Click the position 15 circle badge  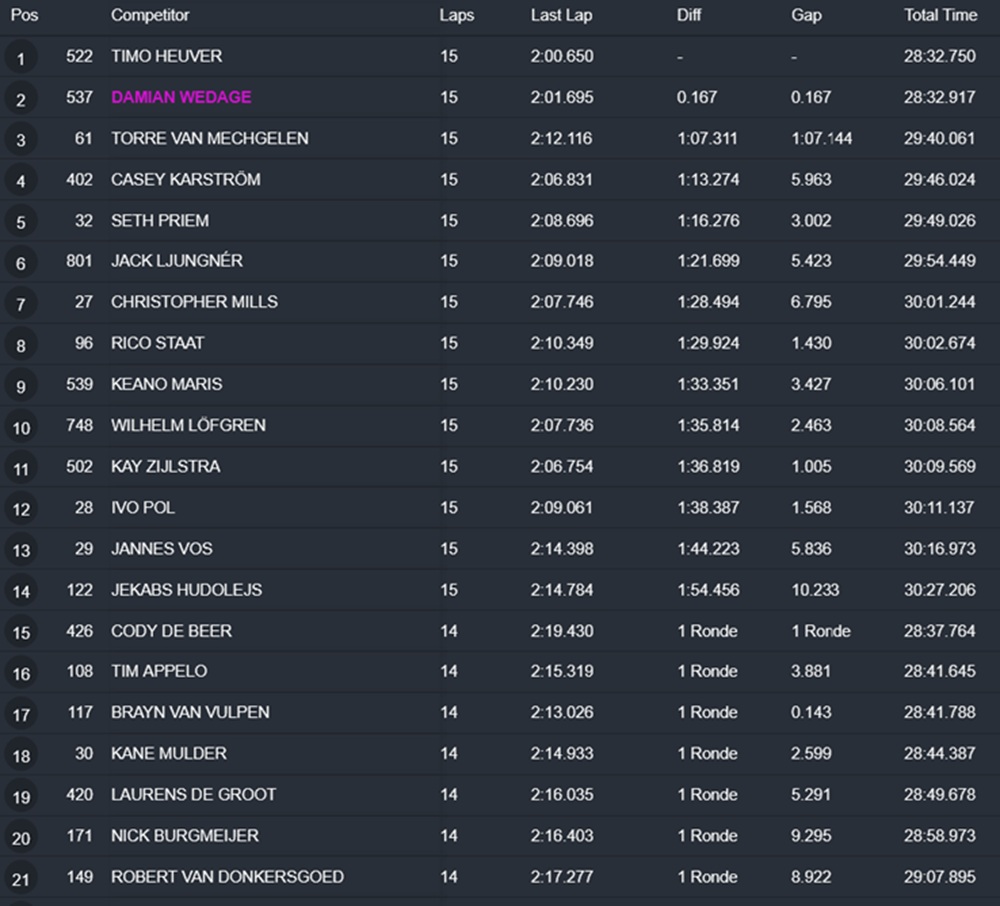[x=21, y=633]
